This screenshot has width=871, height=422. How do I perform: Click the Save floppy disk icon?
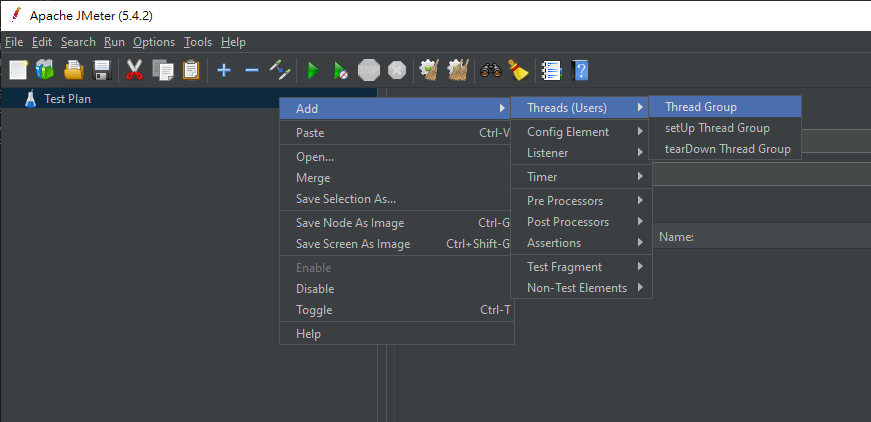point(102,71)
